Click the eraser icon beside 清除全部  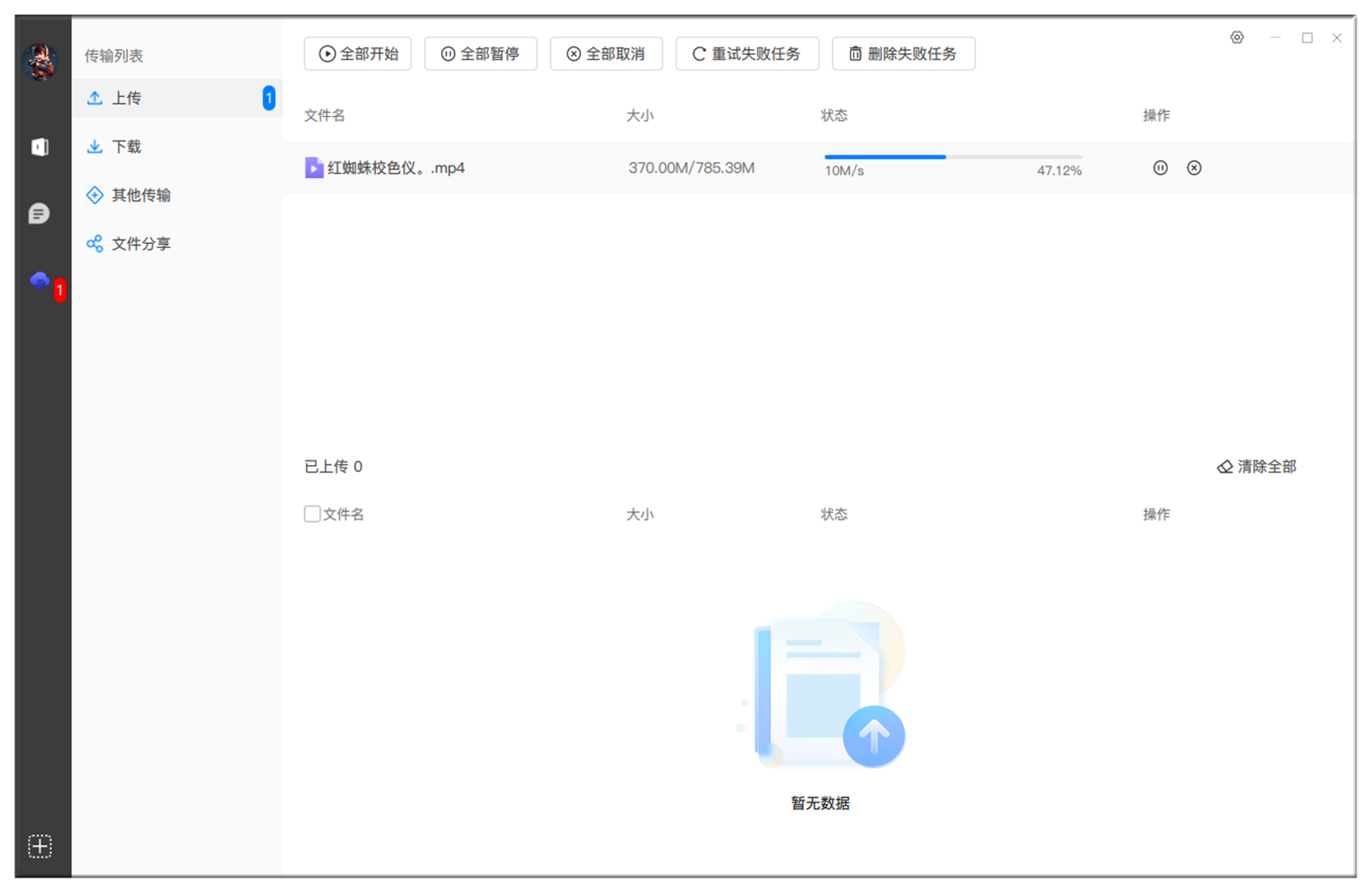coord(1224,466)
